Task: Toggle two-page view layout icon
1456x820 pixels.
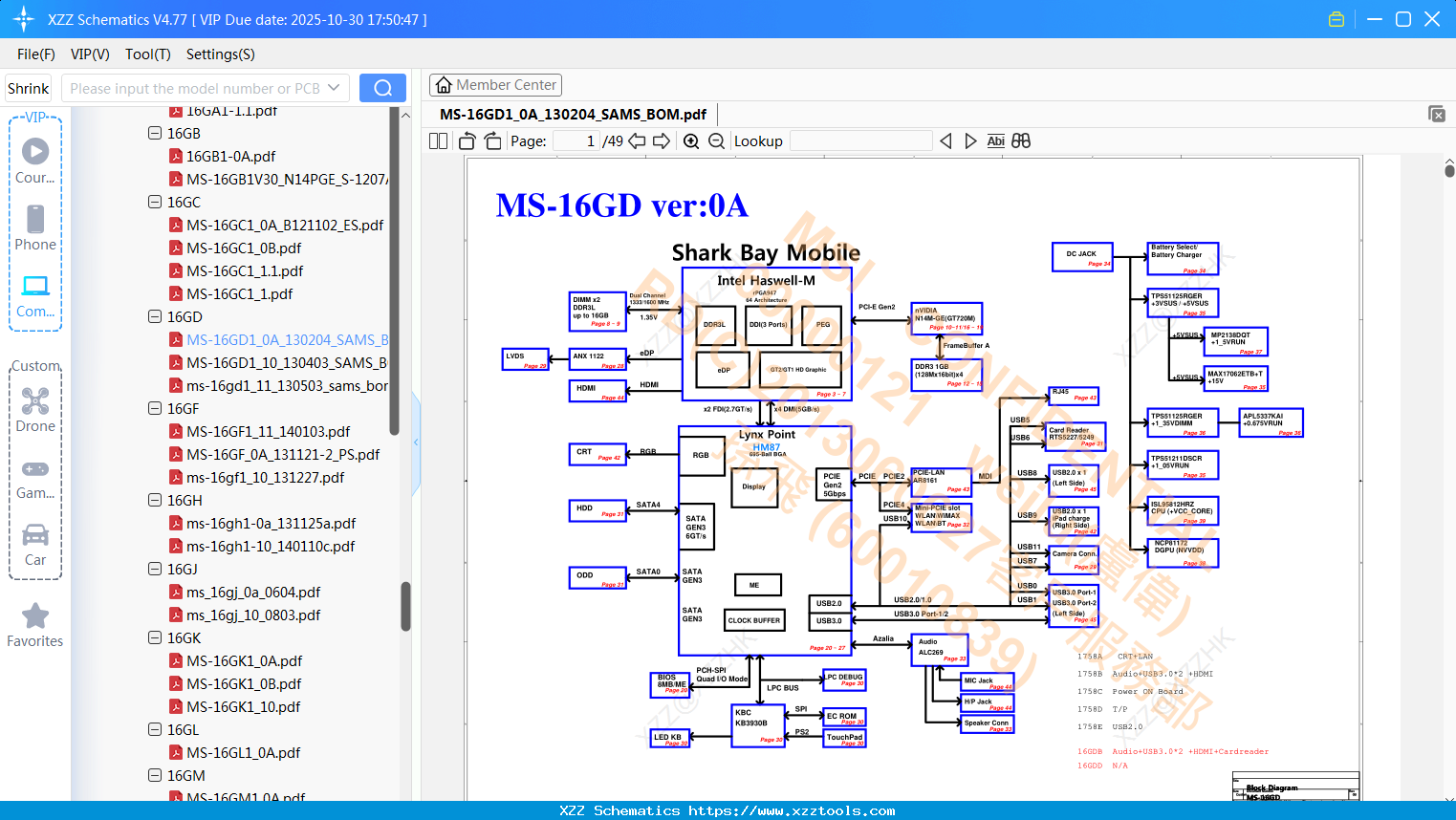Action: tap(439, 141)
